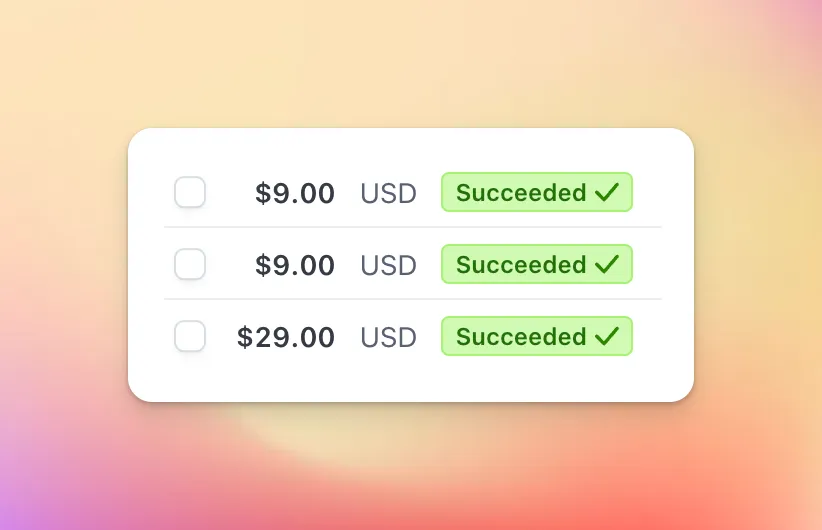
Task: Select the USD label in the second row
Action: 388,265
